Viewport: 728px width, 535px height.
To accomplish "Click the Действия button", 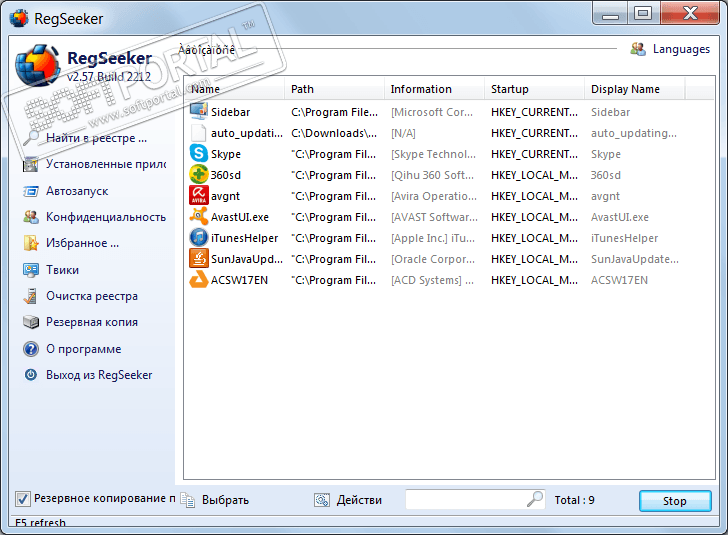I will (359, 500).
